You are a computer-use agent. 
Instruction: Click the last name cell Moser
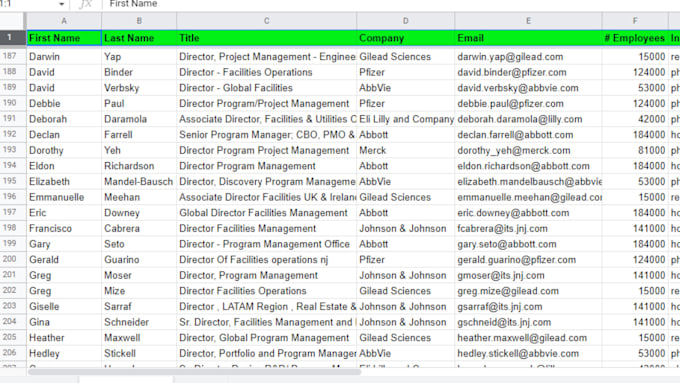[139, 275]
